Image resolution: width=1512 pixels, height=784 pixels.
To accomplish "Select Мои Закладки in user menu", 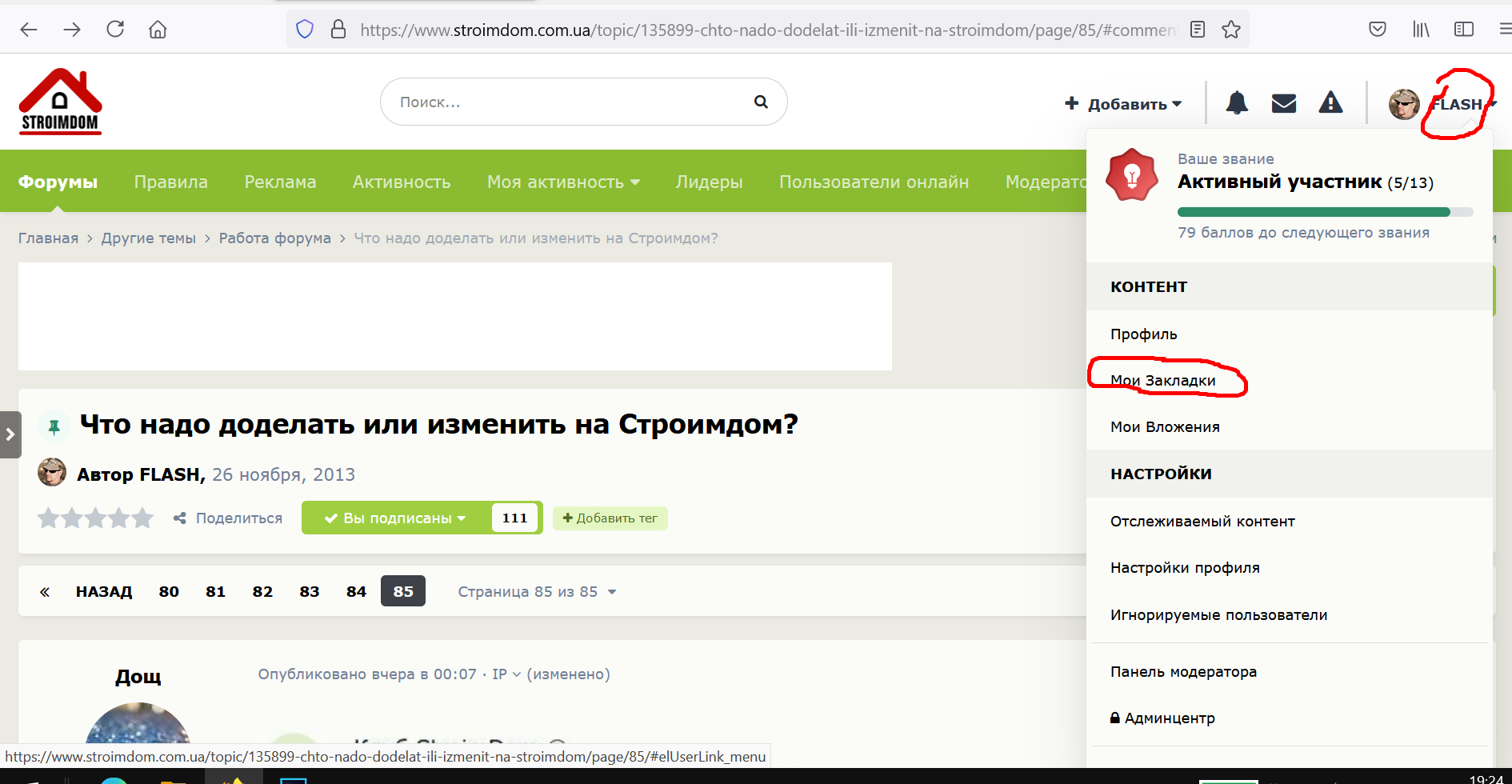I will 1290,380.
